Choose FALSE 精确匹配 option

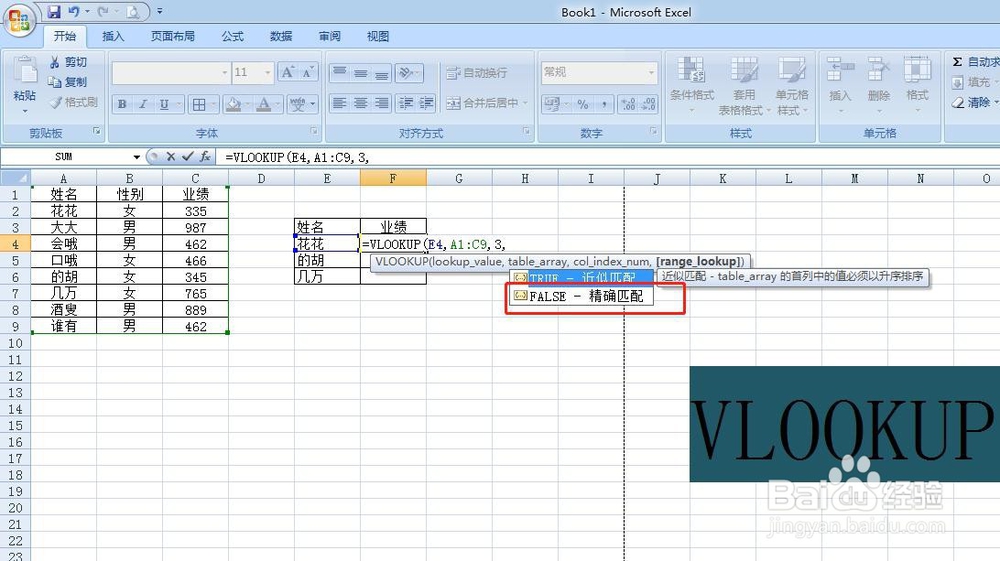click(582, 296)
